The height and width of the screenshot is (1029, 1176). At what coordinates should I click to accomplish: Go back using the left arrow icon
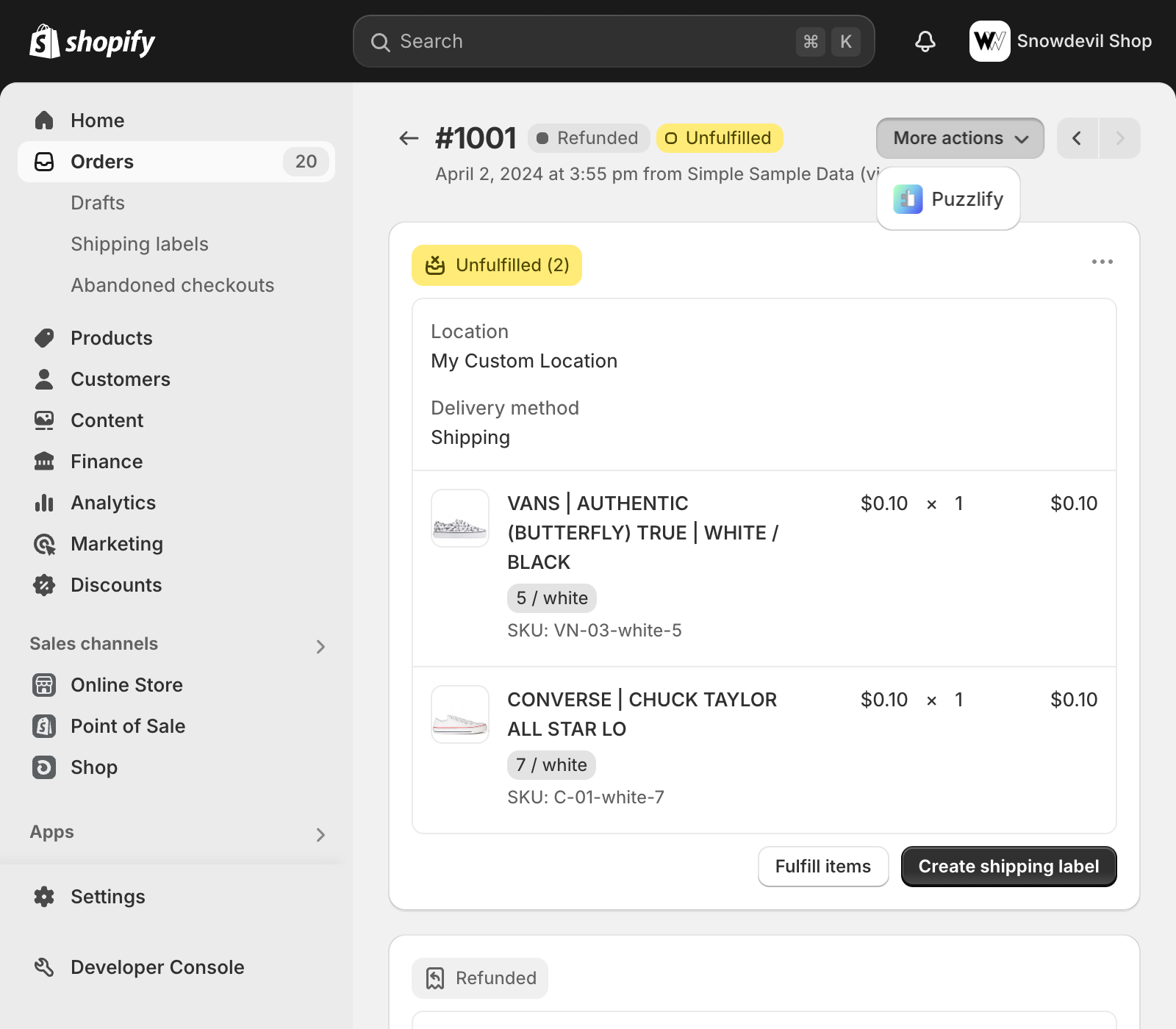point(409,138)
